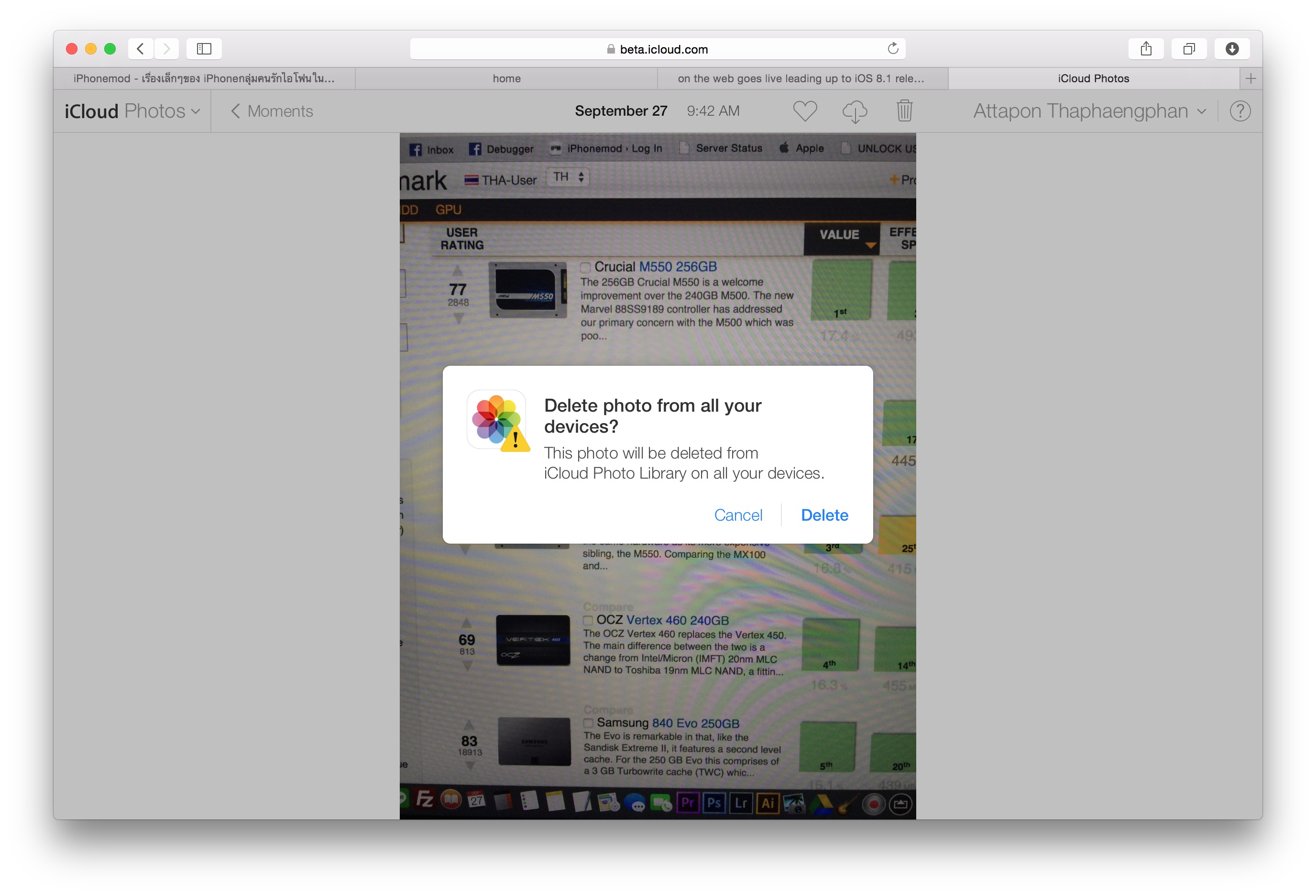Switch to the 'on the web goes live' tab
Viewport: 1316px width, 896px height.
click(x=802, y=78)
